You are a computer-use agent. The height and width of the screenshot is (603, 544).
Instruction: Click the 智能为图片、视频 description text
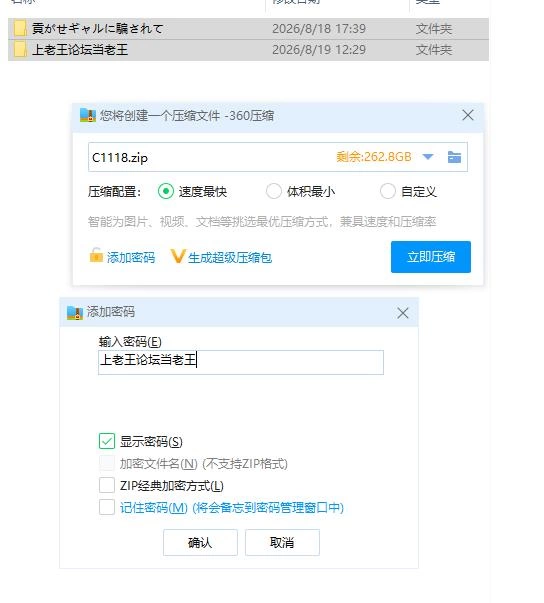point(262,222)
